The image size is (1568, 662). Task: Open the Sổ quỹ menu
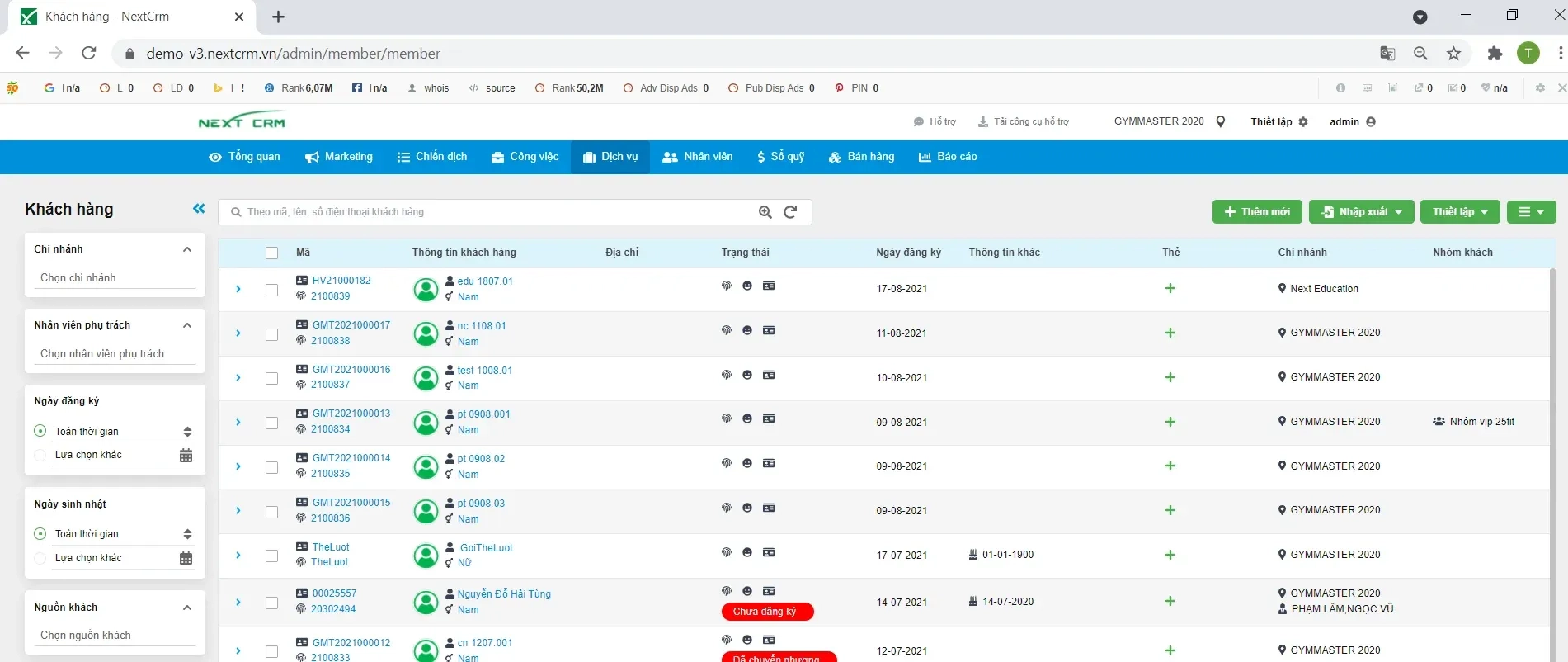coord(780,157)
